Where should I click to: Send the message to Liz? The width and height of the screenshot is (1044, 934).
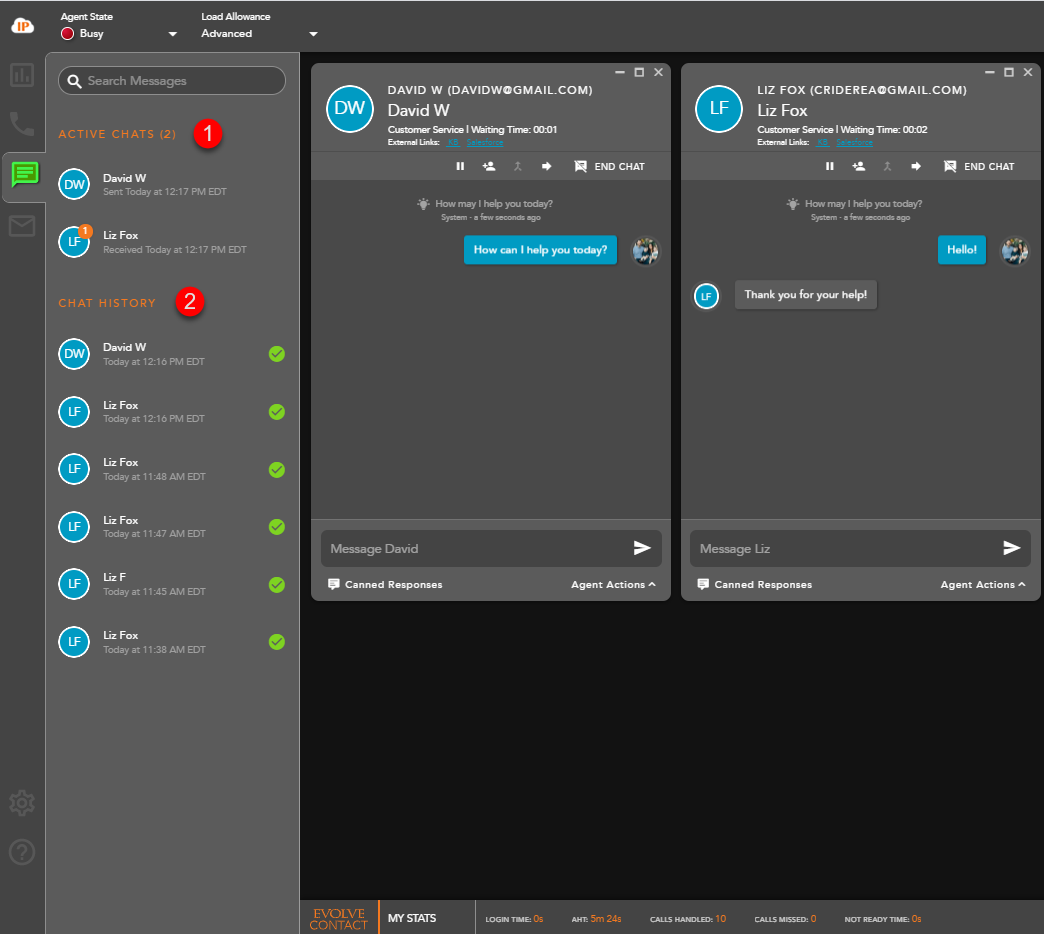coord(1011,548)
